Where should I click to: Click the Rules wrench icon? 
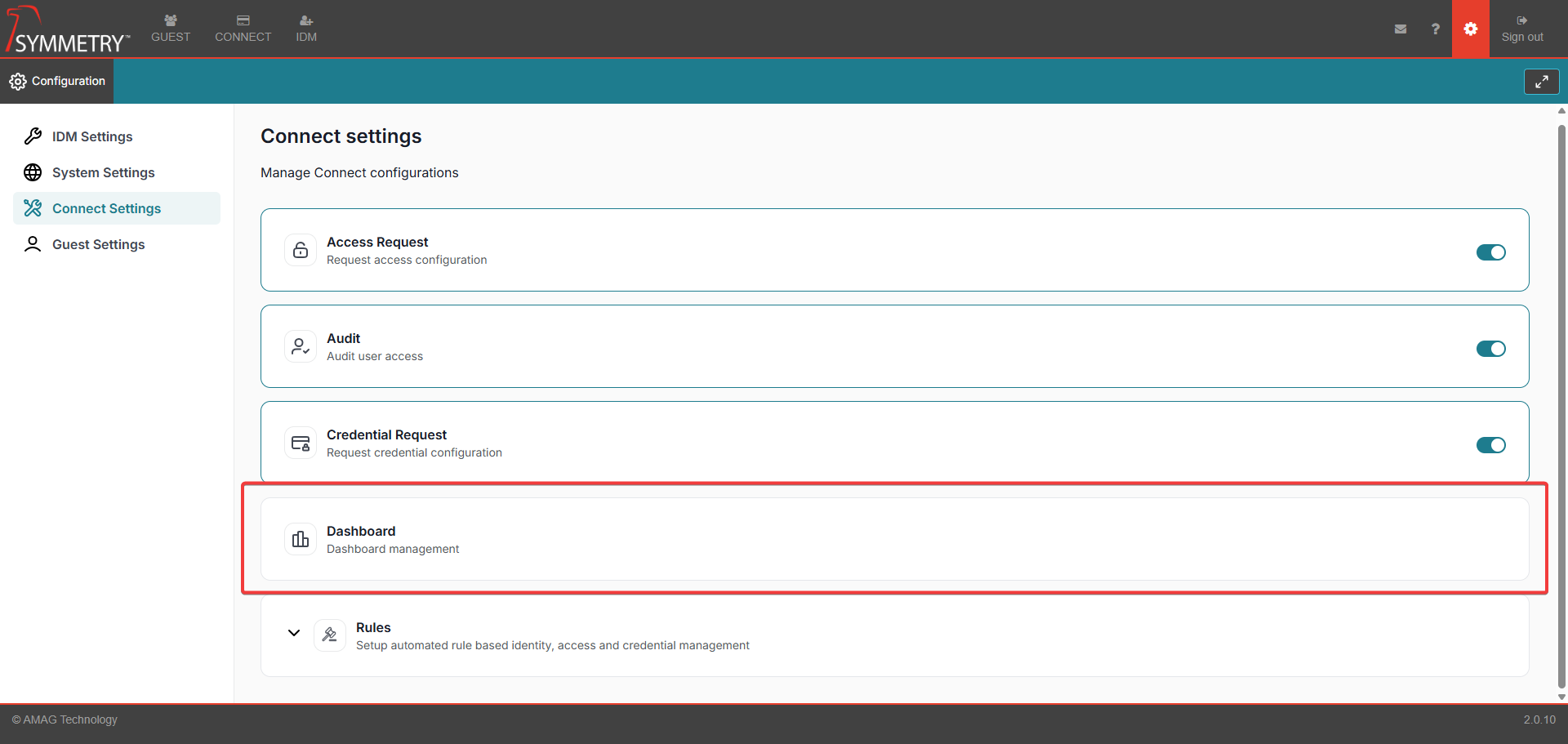(x=329, y=635)
